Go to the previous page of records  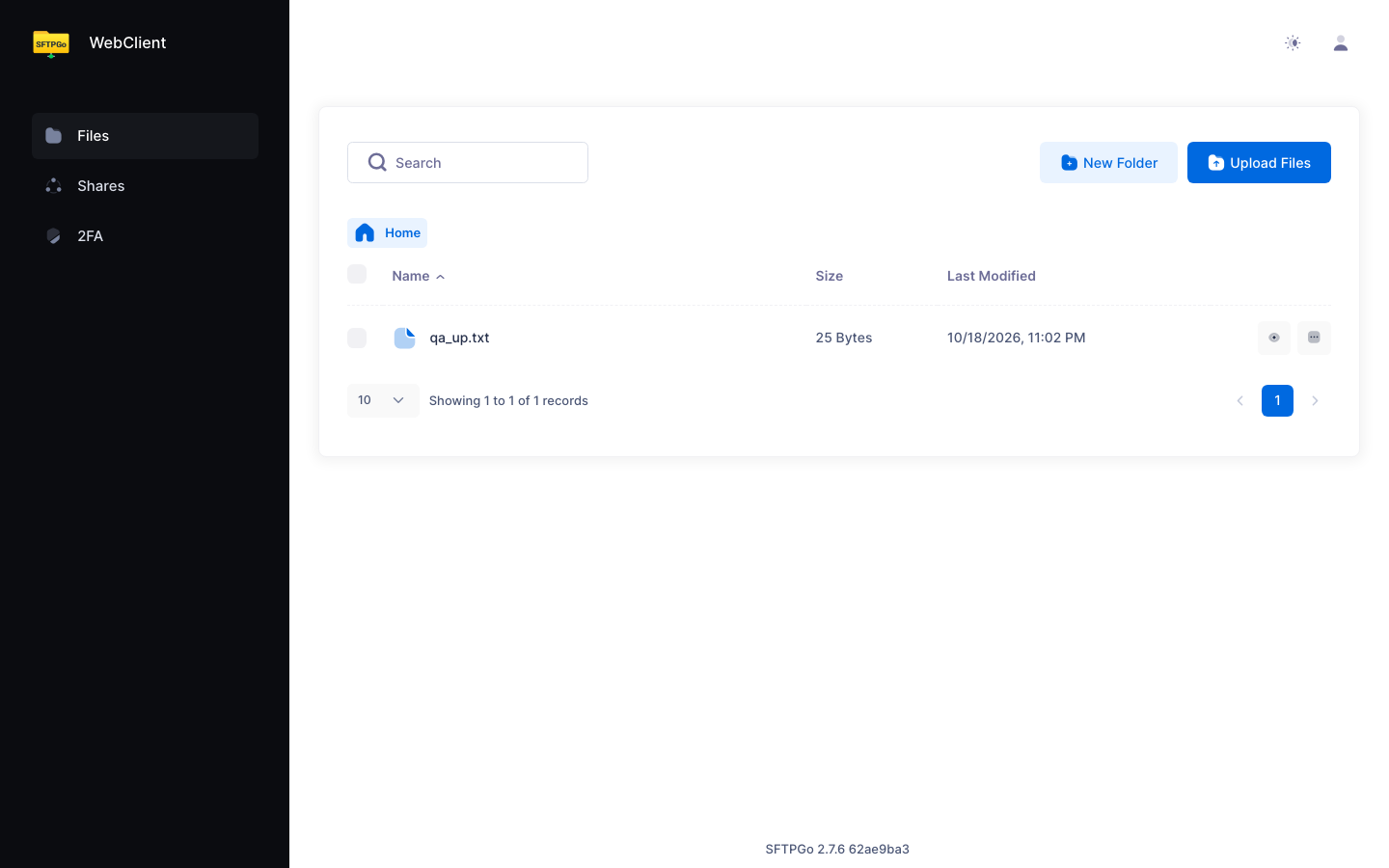[1239, 400]
